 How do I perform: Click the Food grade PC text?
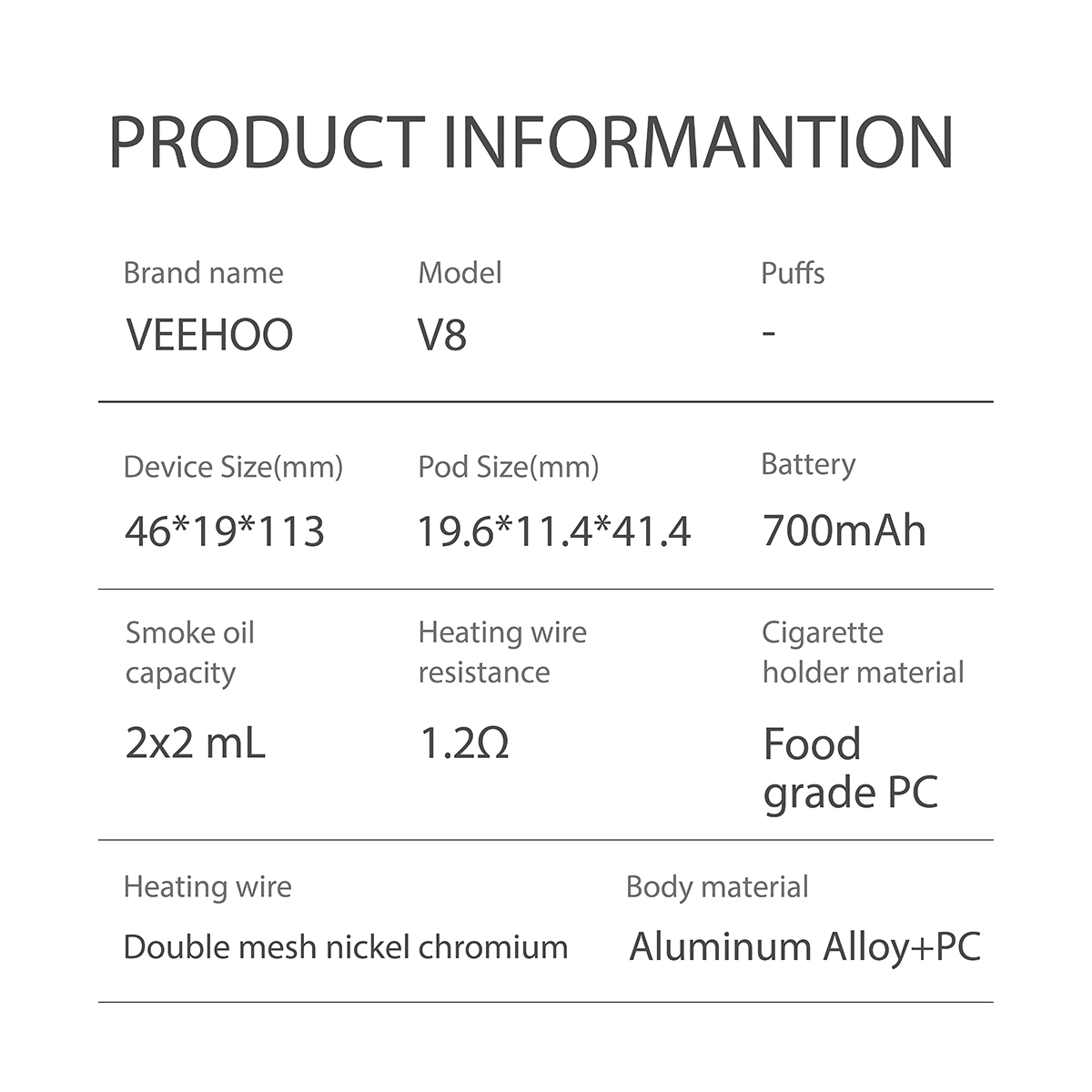click(x=850, y=769)
